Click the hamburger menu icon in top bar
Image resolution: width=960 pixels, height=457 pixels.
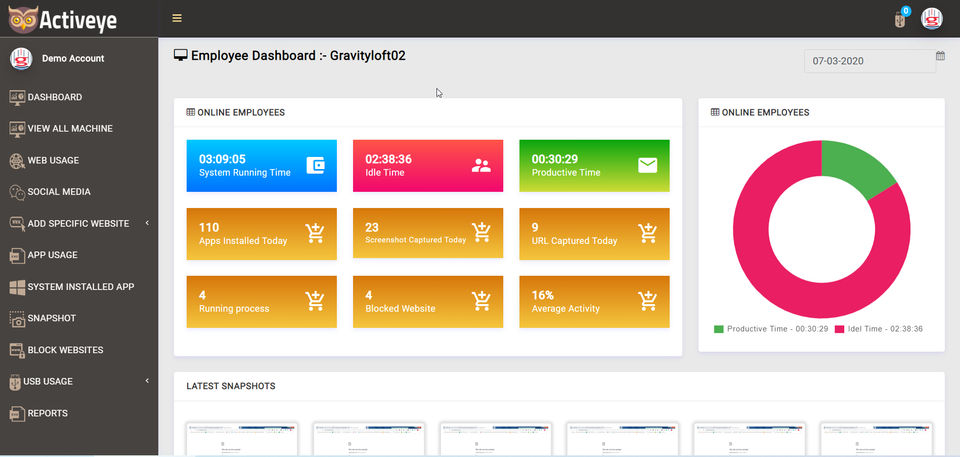(177, 18)
